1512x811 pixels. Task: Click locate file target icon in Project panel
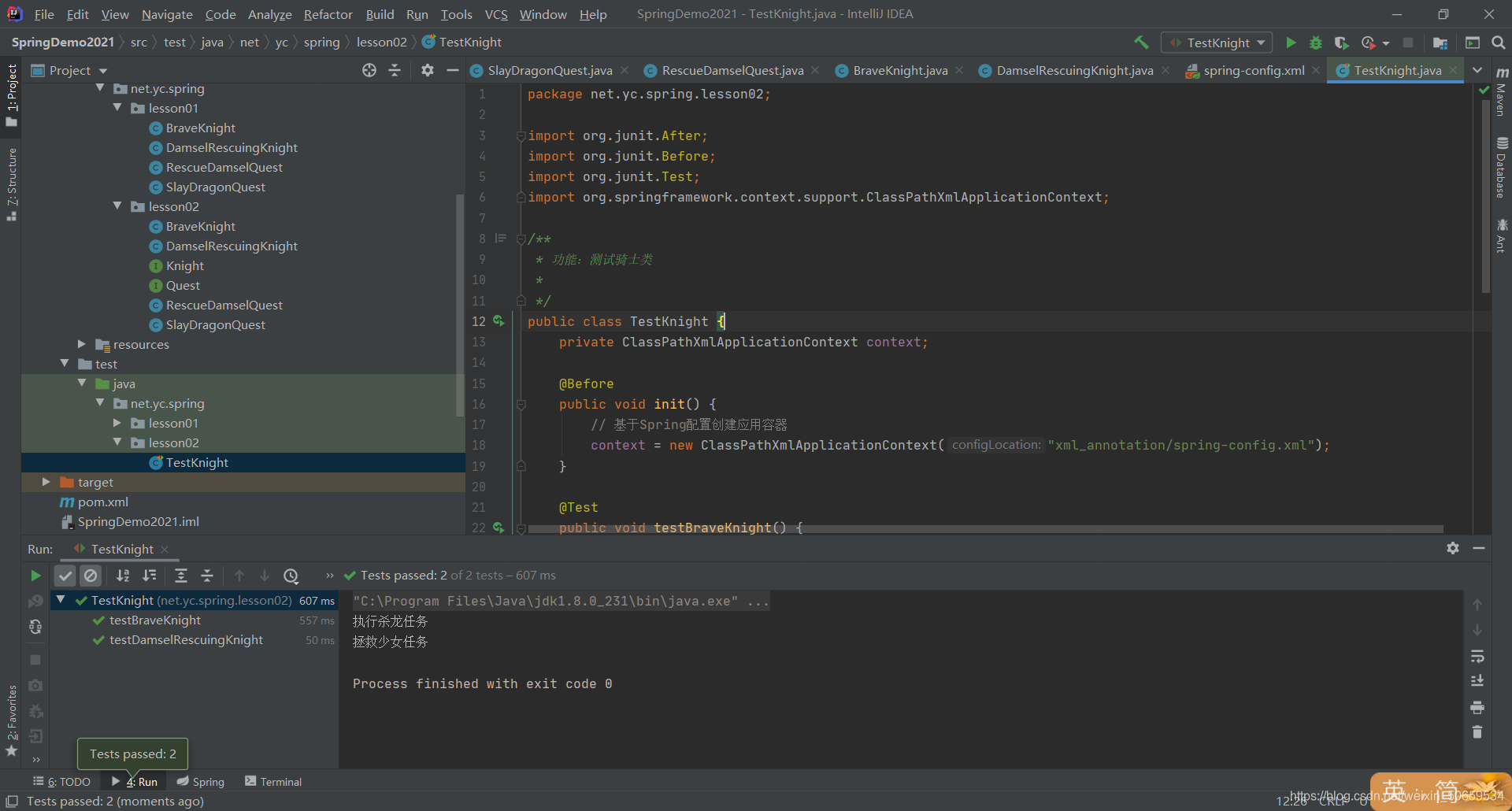369,70
